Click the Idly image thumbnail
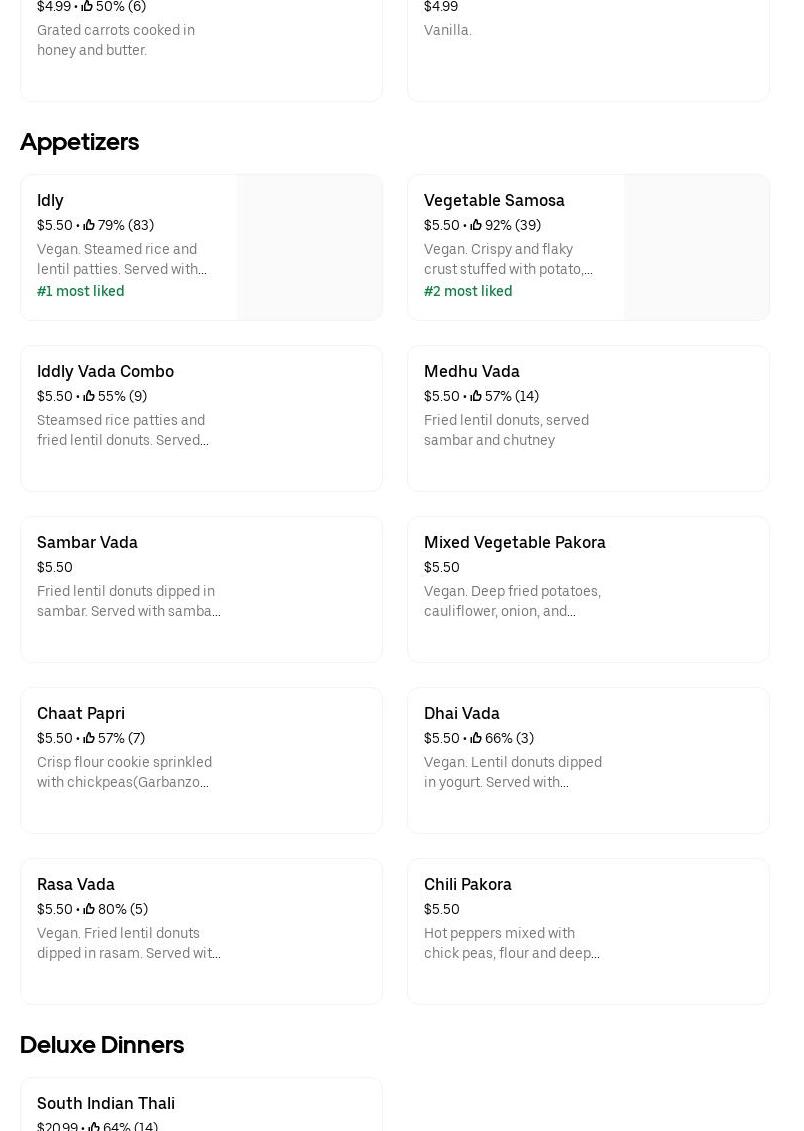The height and width of the screenshot is (1131, 804). point(309,247)
